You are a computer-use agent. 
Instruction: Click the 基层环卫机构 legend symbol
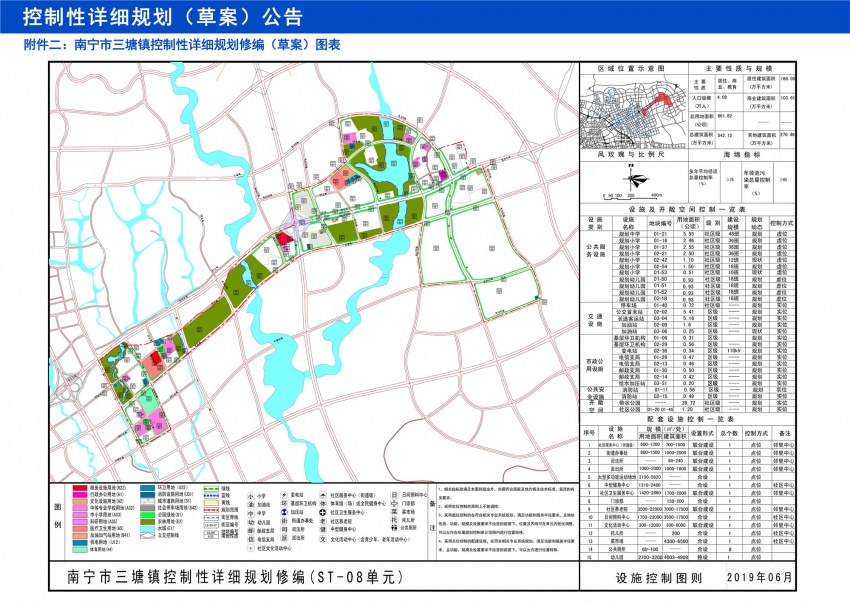[x=284, y=503]
